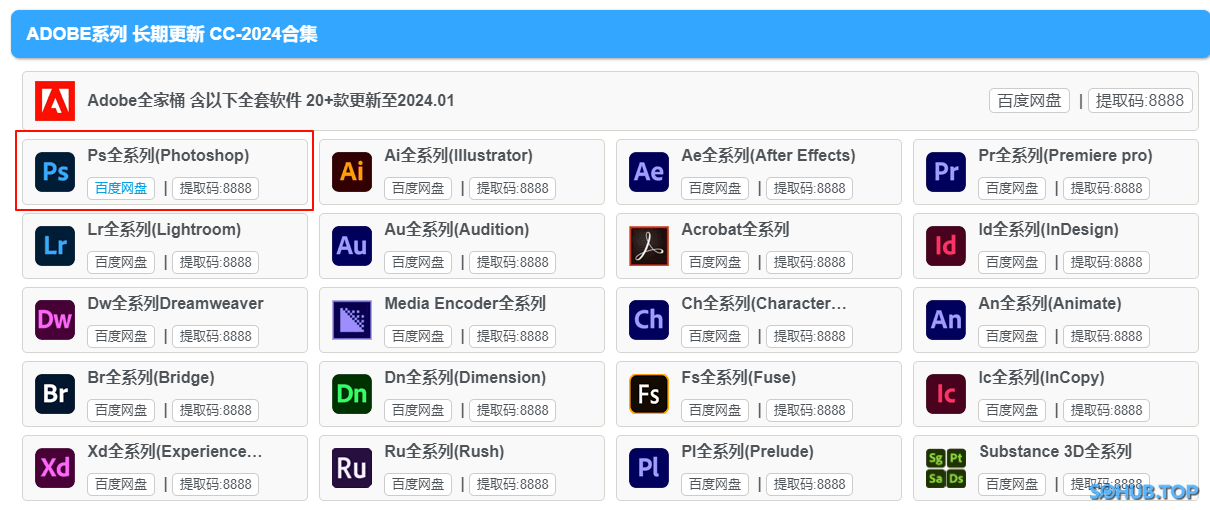Open 百度网盘 link under Ps全系列(Photoshop)

(x=121, y=188)
